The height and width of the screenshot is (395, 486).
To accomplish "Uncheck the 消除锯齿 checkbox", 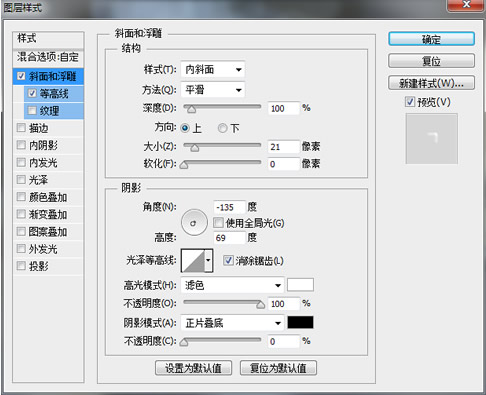I will click(228, 260).
